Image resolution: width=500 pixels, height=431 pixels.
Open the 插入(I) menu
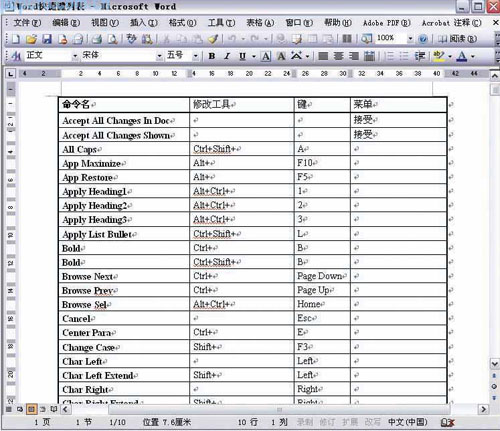pos(144,23)
